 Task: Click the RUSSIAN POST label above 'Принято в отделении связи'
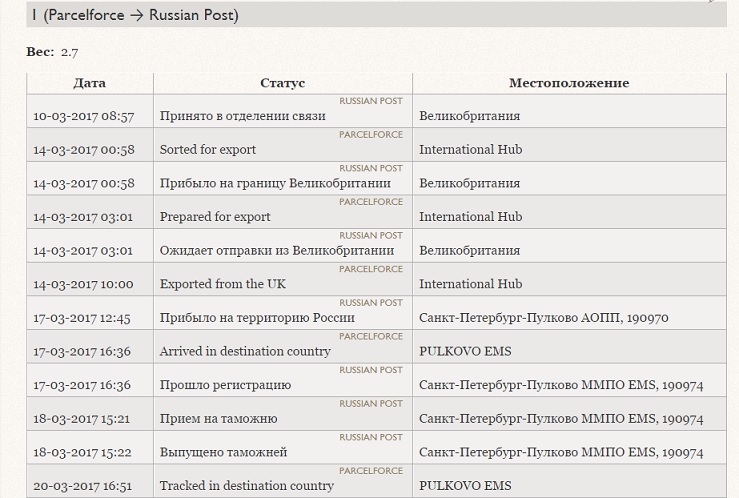[371, 101]
